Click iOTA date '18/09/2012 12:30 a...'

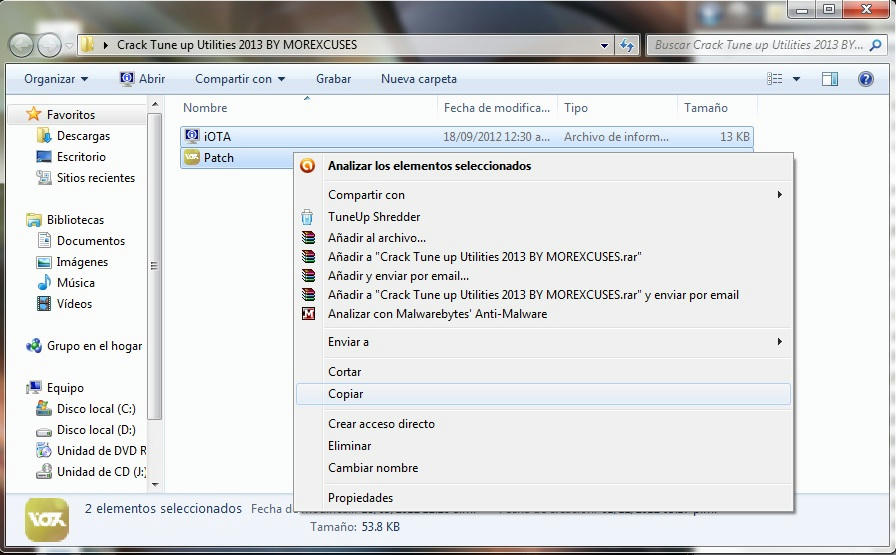tap(496, 137)
